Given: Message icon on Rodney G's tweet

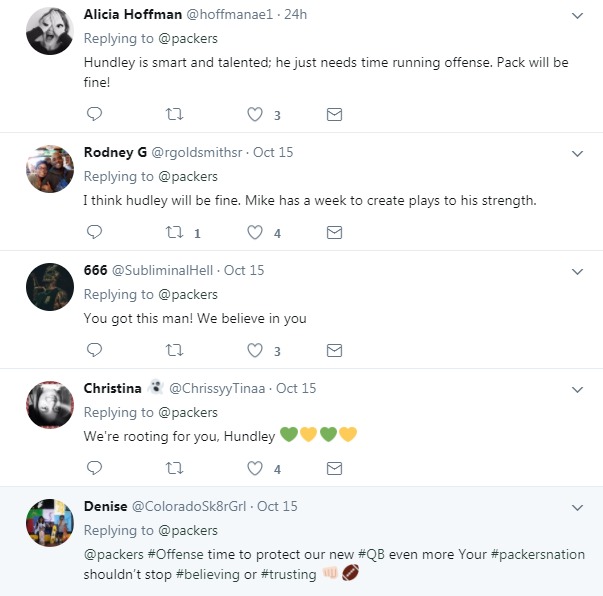Looking at the screenshot, I should [x=335, y=232].
